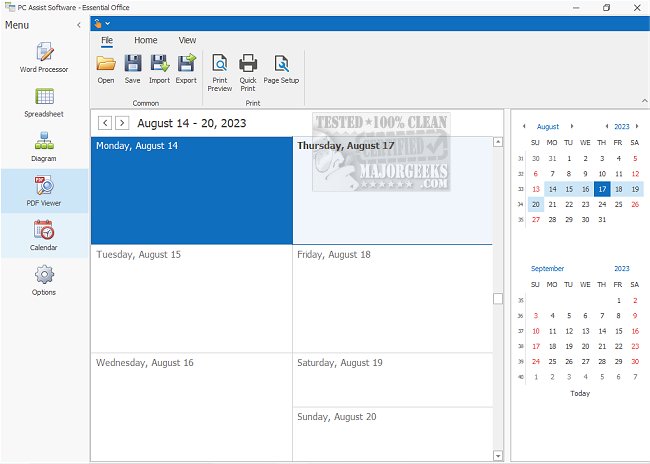Click week number 37 in September grid
The height and width of the screenshot is (464, 650).
[521, 331]
